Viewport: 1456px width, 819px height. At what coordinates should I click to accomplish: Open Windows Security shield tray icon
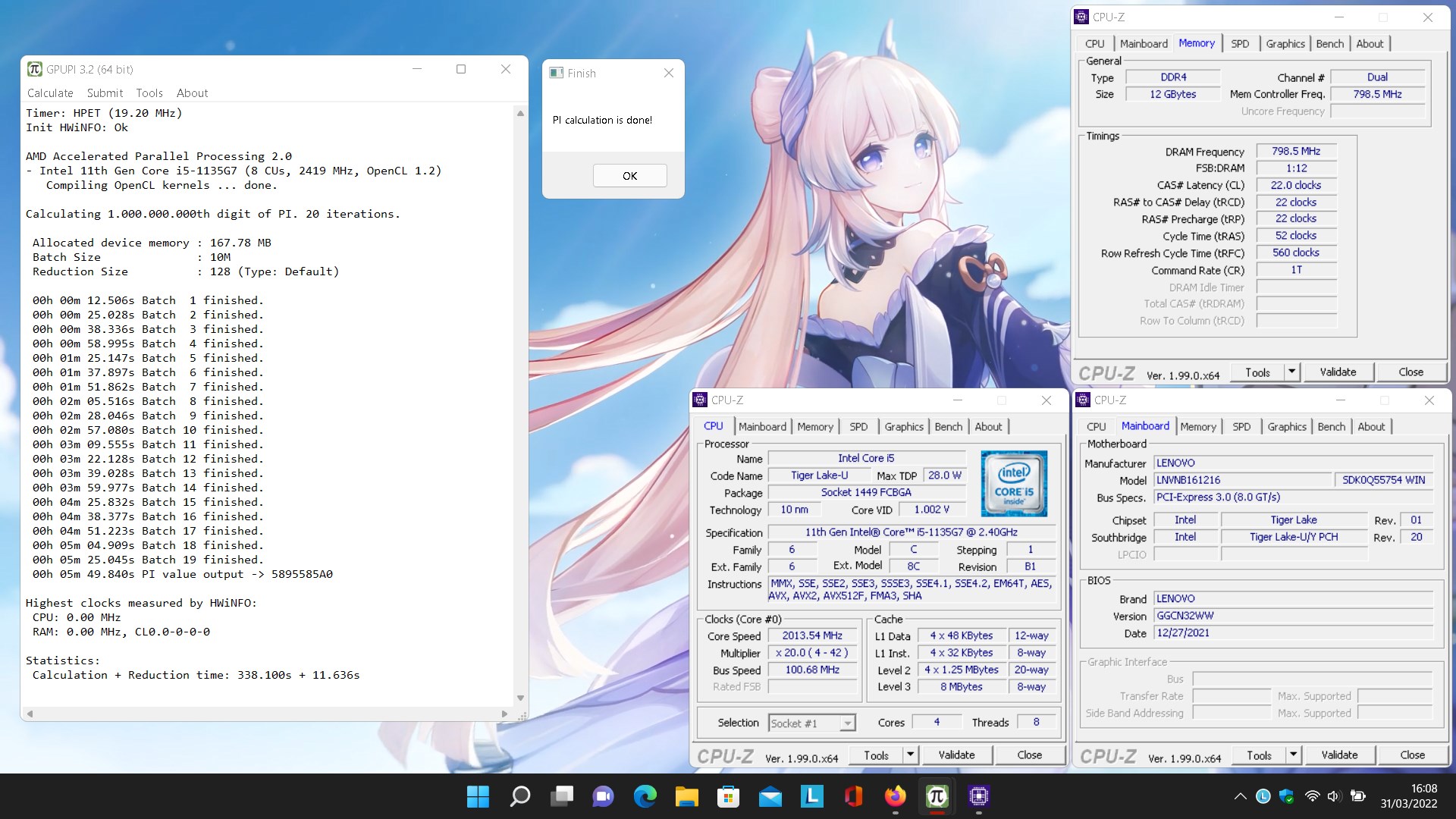[1287, 796]
